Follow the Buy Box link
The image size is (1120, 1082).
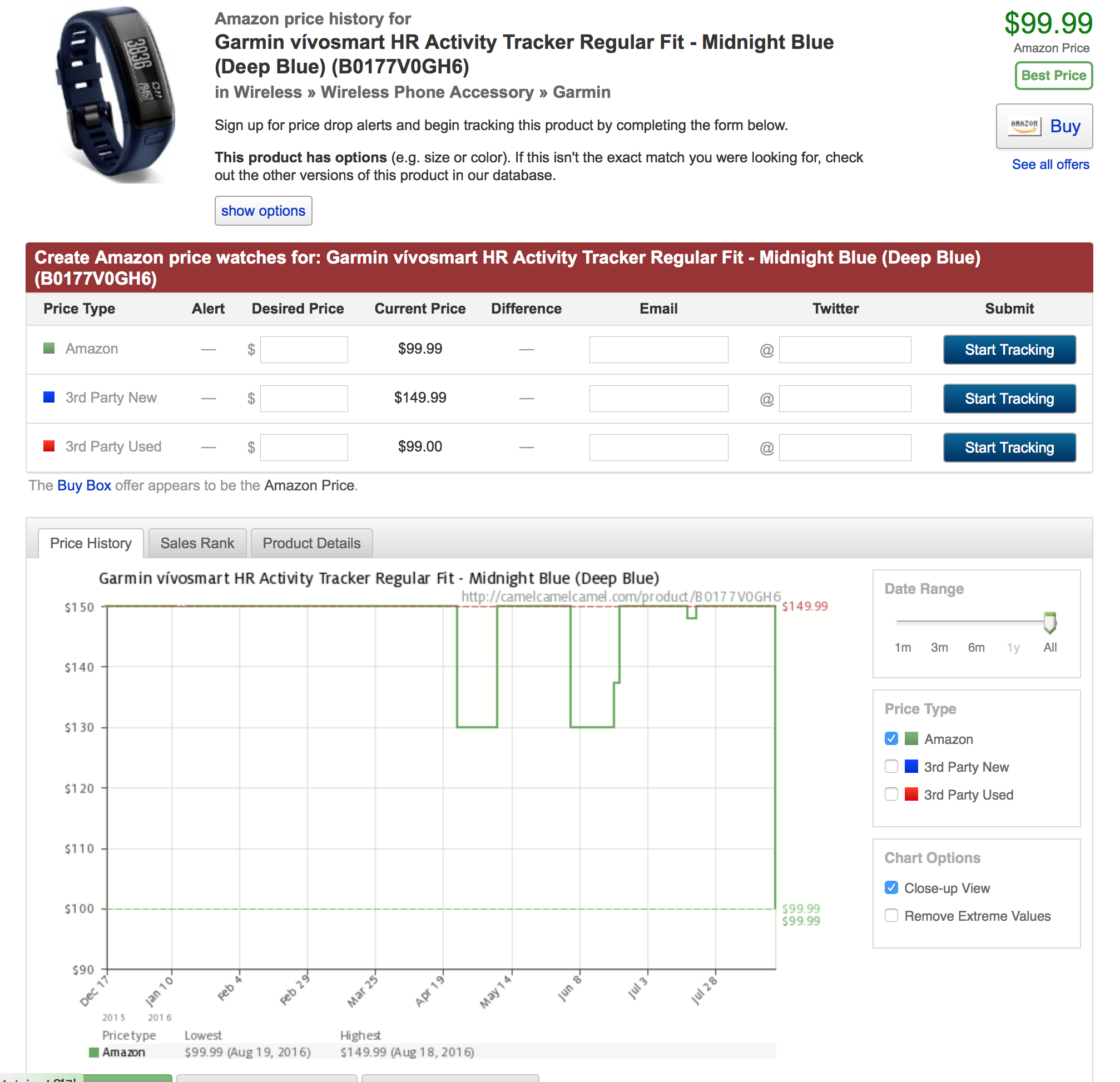[x=84, y=485]
